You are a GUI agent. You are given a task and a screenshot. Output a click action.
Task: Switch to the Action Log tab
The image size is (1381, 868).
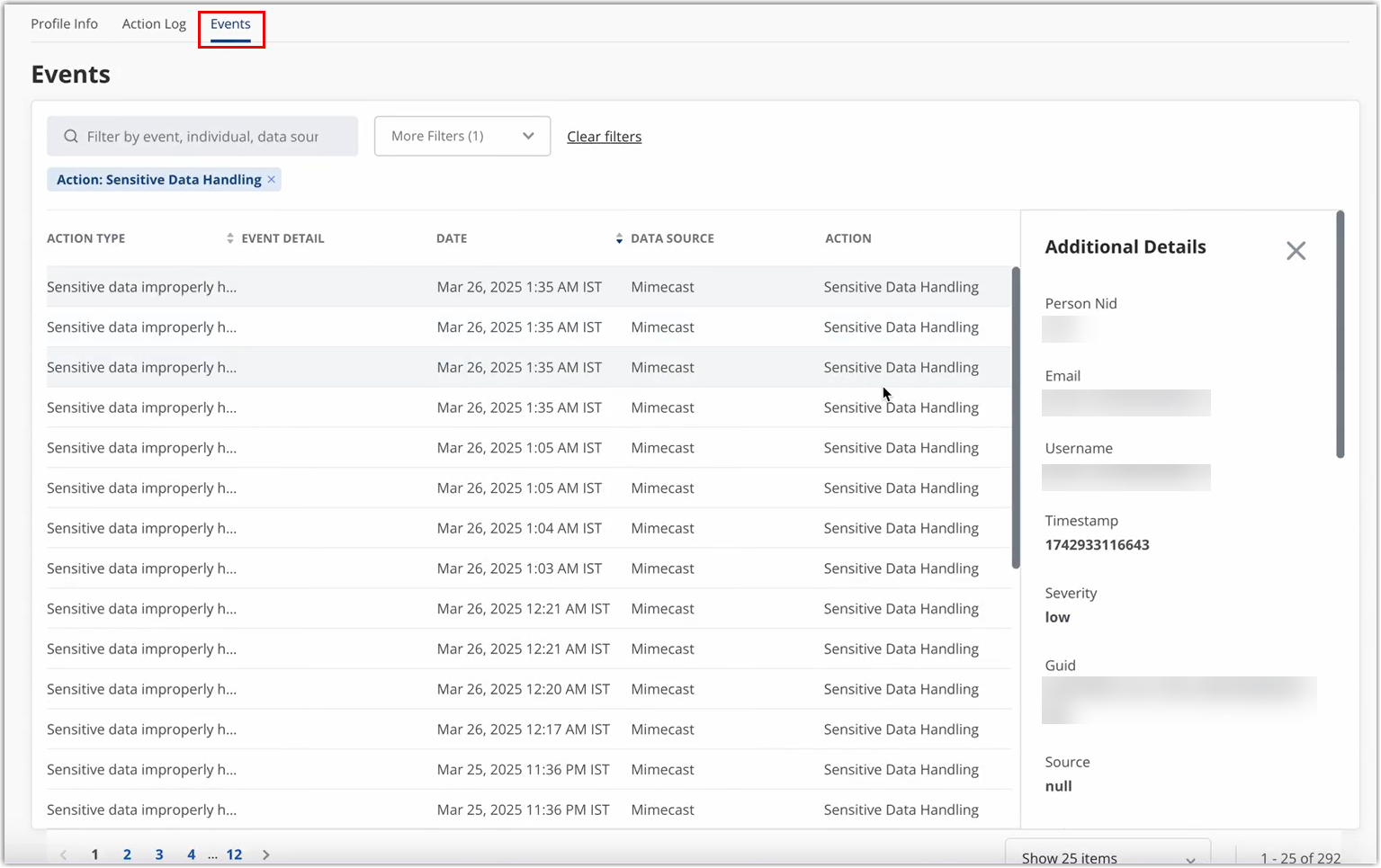(153, 23)
